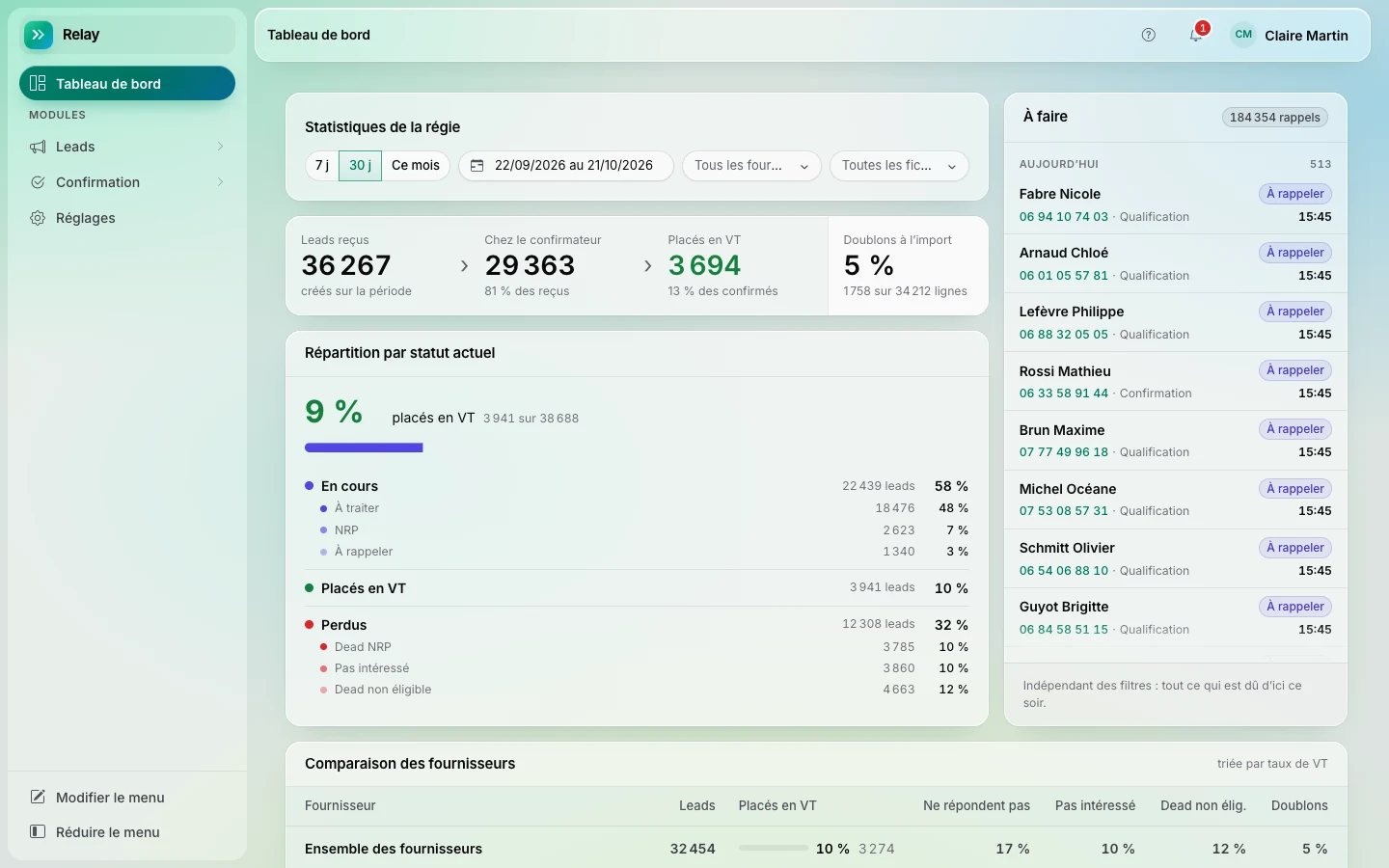The width and height of the screenshot is (1389, 868).
Task: Click the Doublons column header
Action: (1299, 806)
